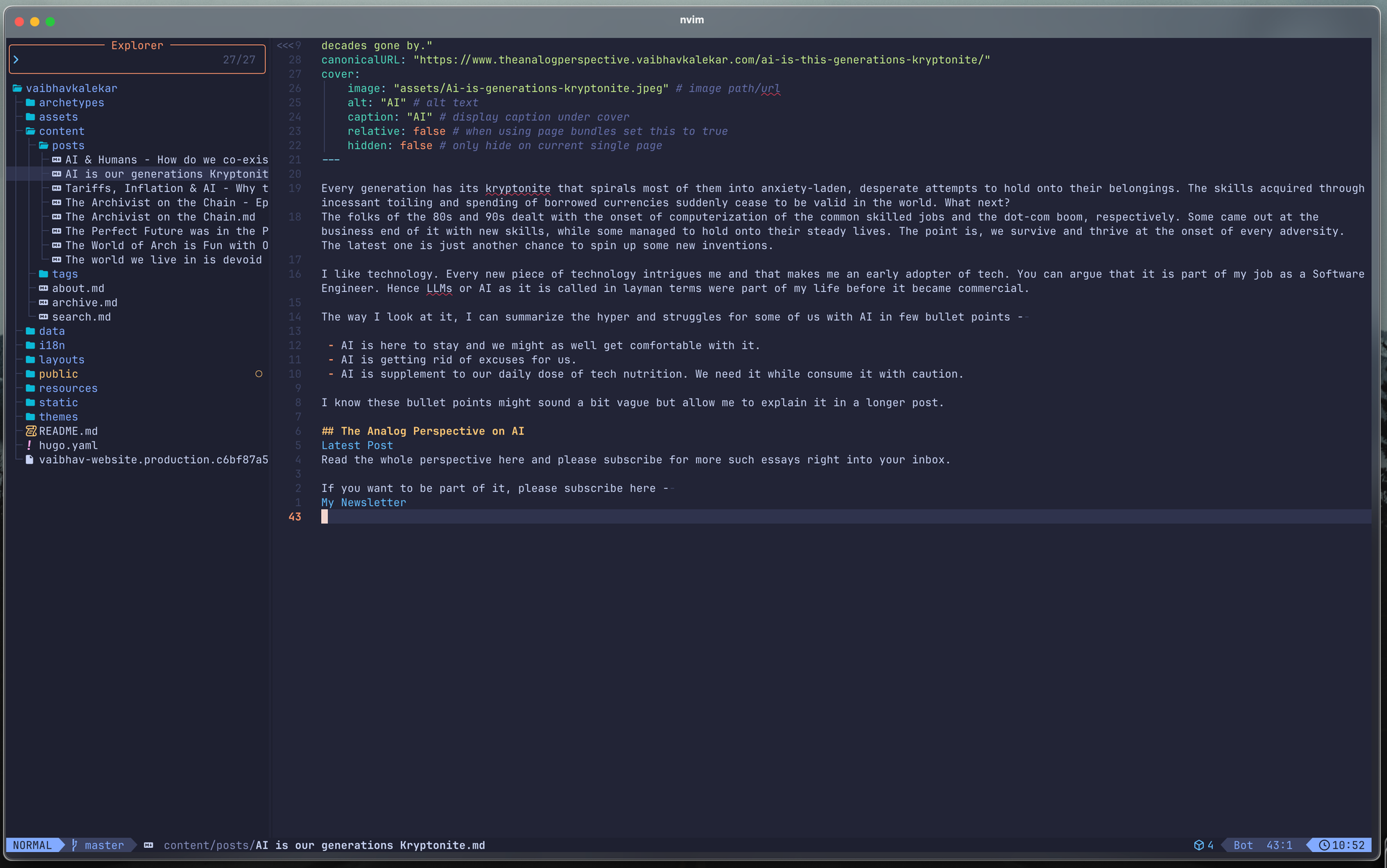
Task: Click the My Newsletter link
Action: pyautogui.click(x=363, y=503)
